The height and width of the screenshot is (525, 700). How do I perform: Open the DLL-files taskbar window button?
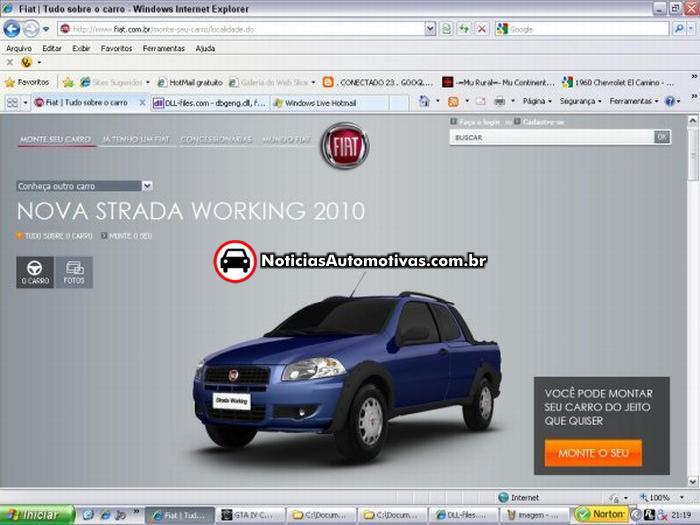465,516
